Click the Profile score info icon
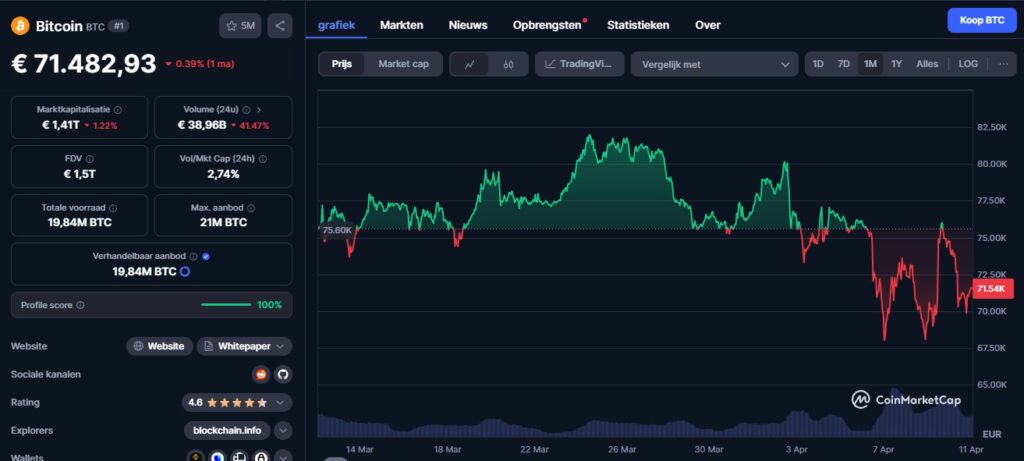 (x=80, y=305)
